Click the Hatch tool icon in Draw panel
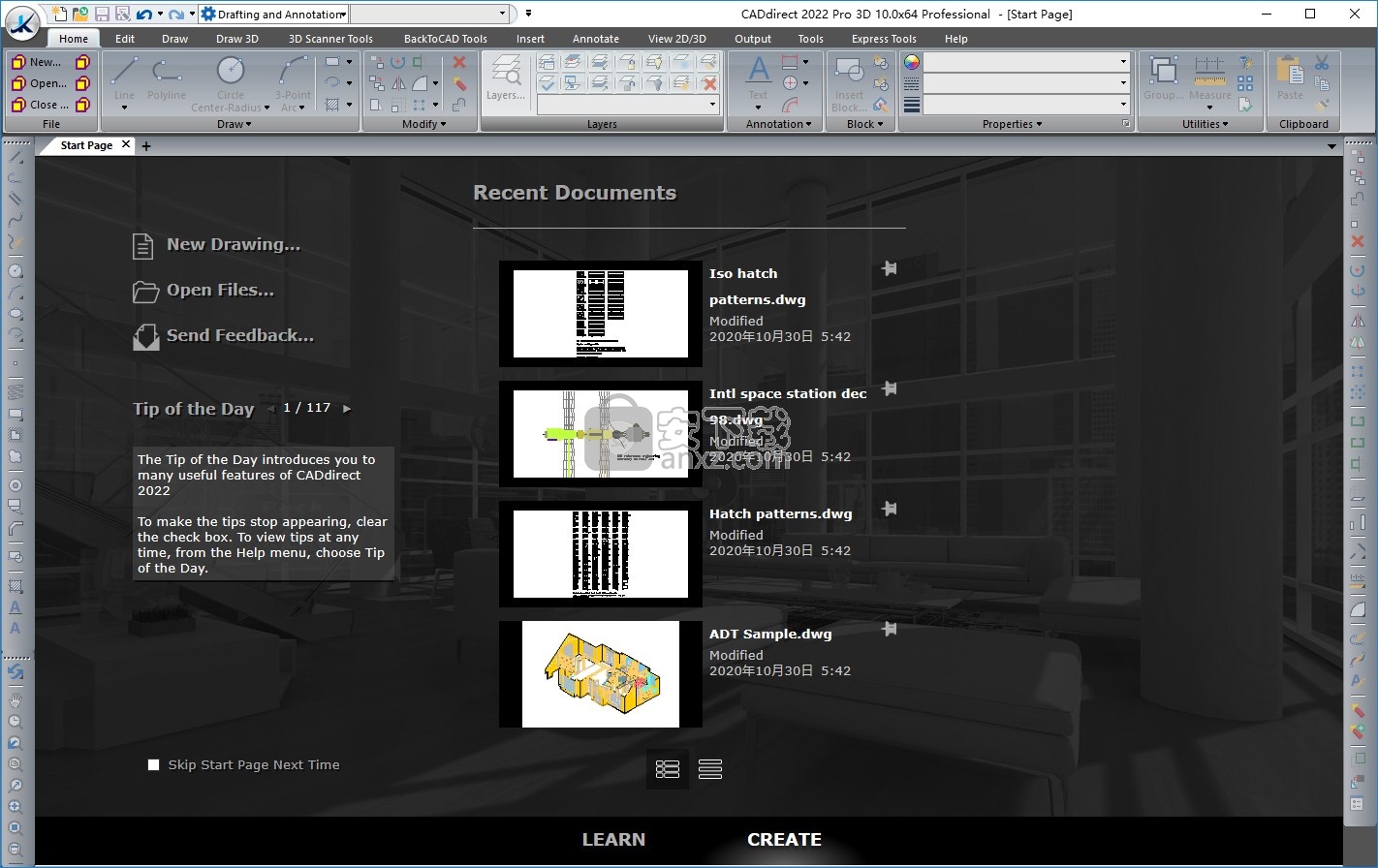1378x868 pixels. [x=332, y=105]
